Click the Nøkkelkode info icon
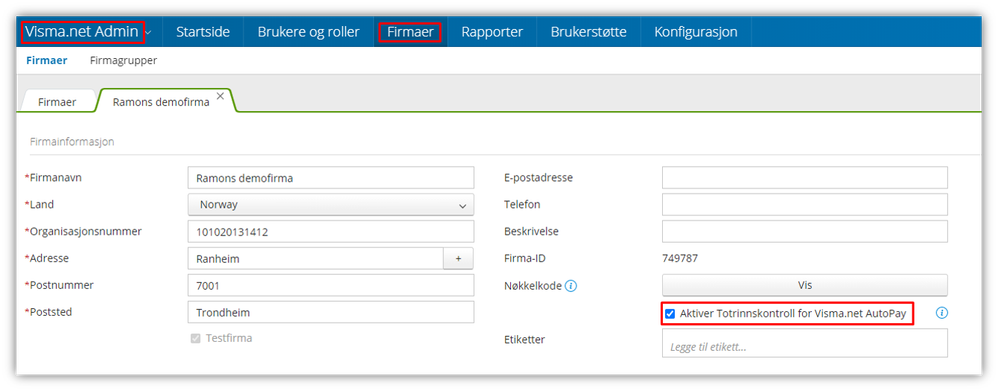Screen dimensions: 998x391 click(571, 286)
